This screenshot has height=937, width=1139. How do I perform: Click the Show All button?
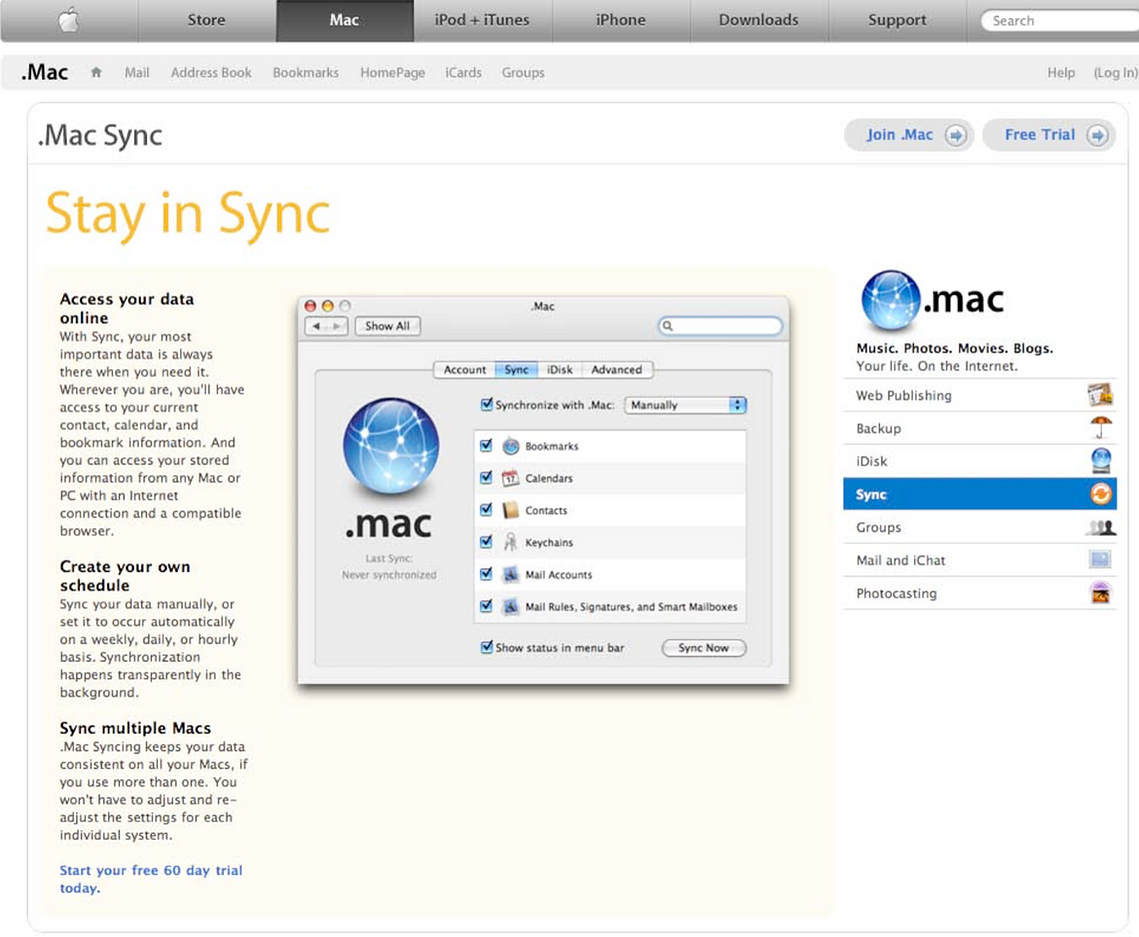pos(387,326)
